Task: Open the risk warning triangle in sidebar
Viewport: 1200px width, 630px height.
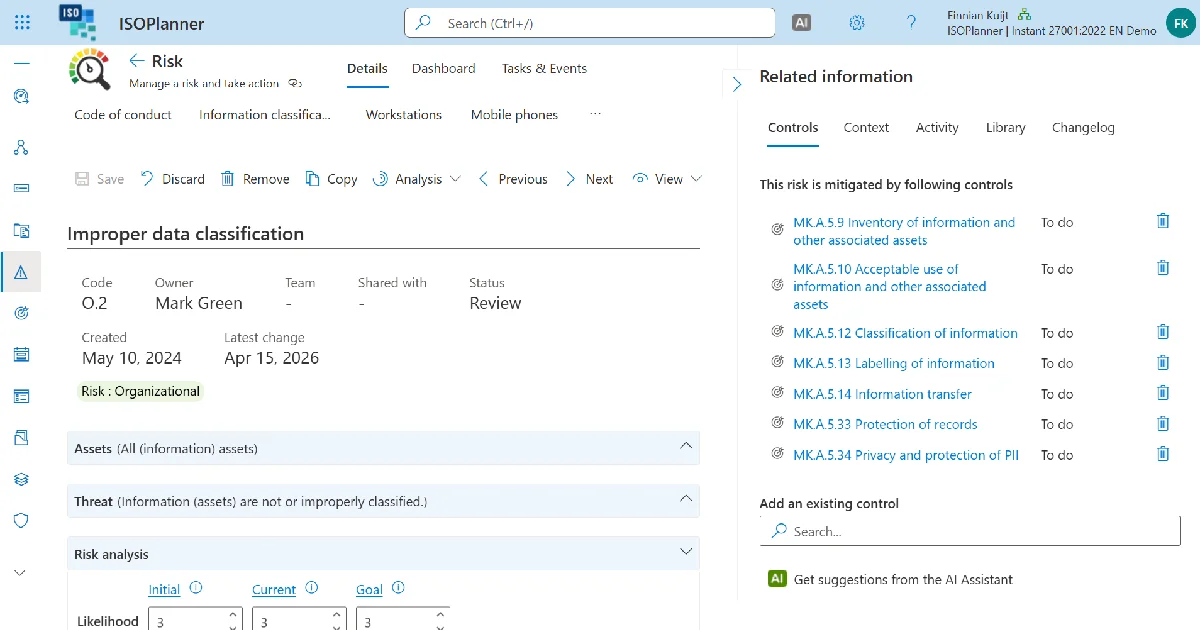Action: click(22, 272)
